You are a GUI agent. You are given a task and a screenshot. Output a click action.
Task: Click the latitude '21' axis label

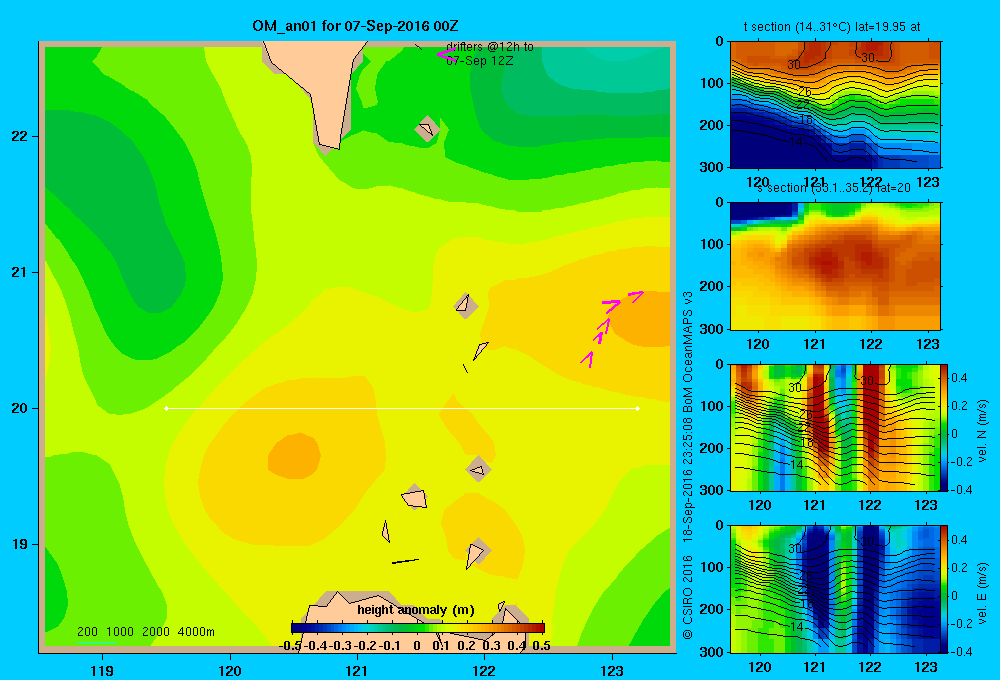[19, 272]
